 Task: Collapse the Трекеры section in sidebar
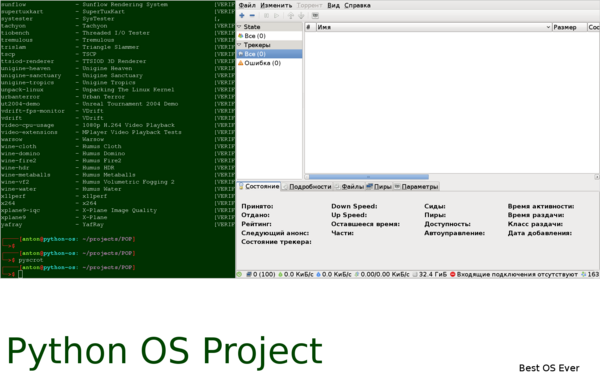click(x=240, y=45)
